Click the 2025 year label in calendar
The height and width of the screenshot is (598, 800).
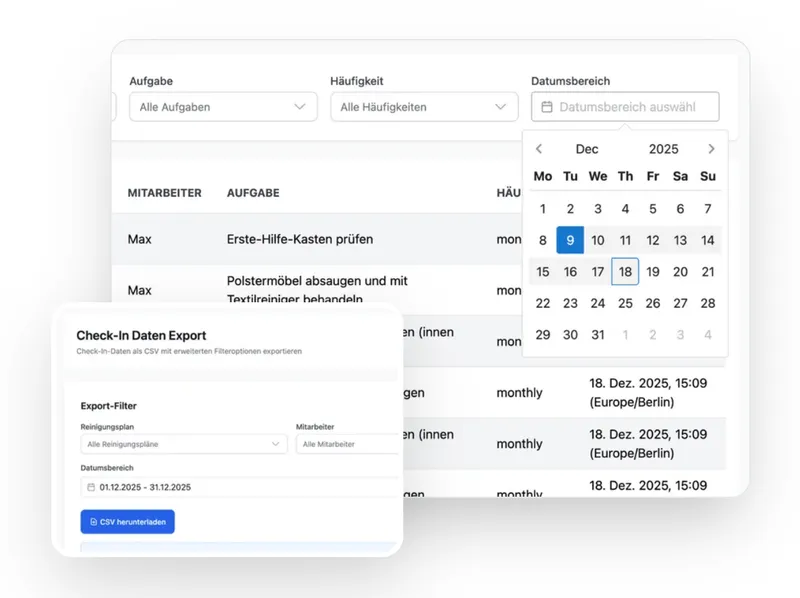click(663, 149)
